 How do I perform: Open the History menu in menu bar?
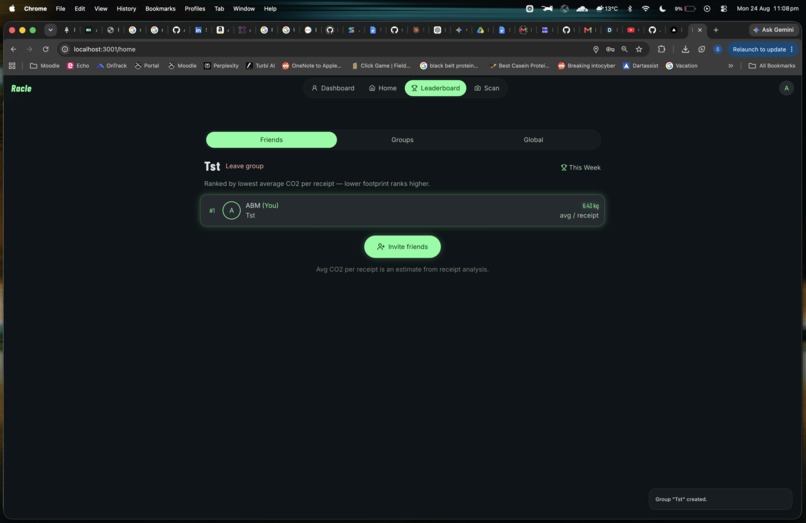pyautogui.click(x=126, y=9)
